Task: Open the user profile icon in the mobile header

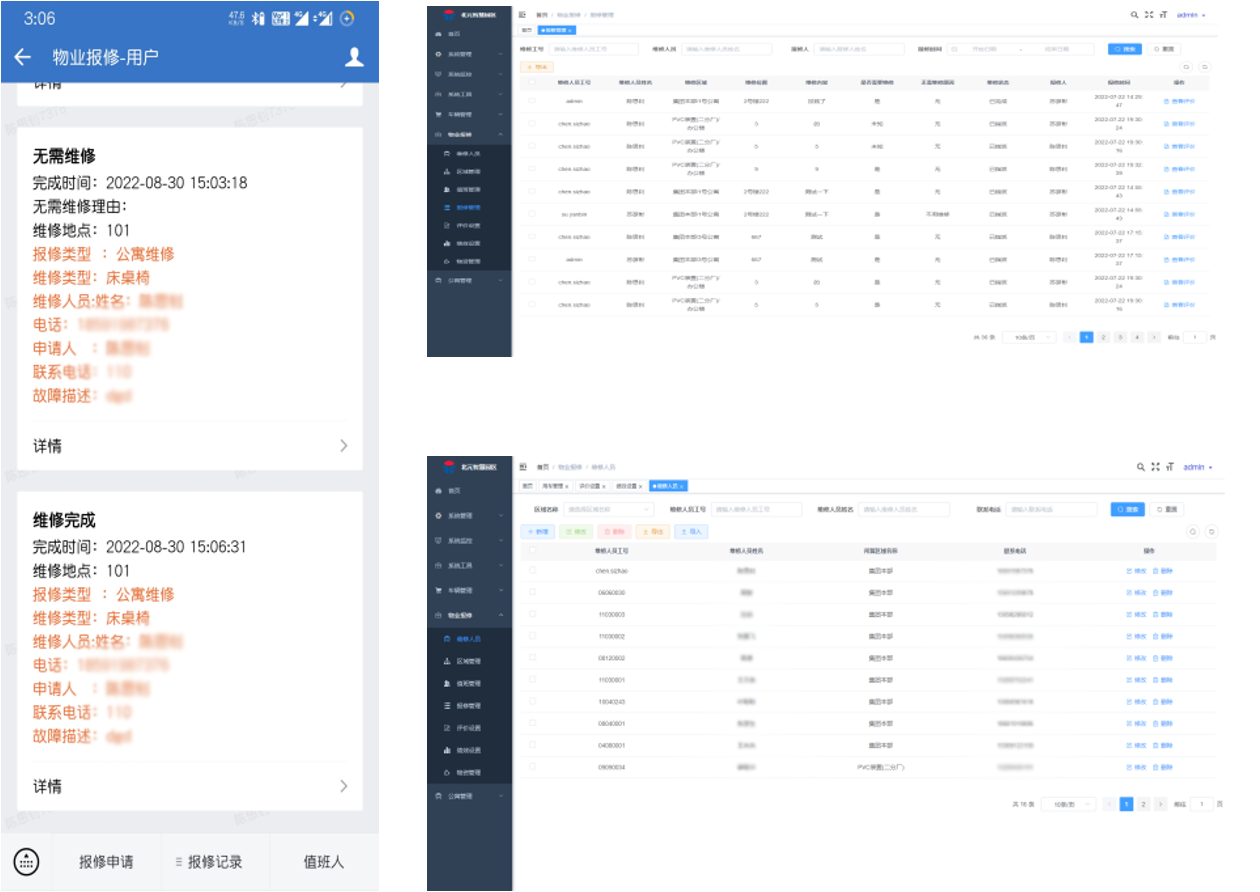Action: click(354, 57)
